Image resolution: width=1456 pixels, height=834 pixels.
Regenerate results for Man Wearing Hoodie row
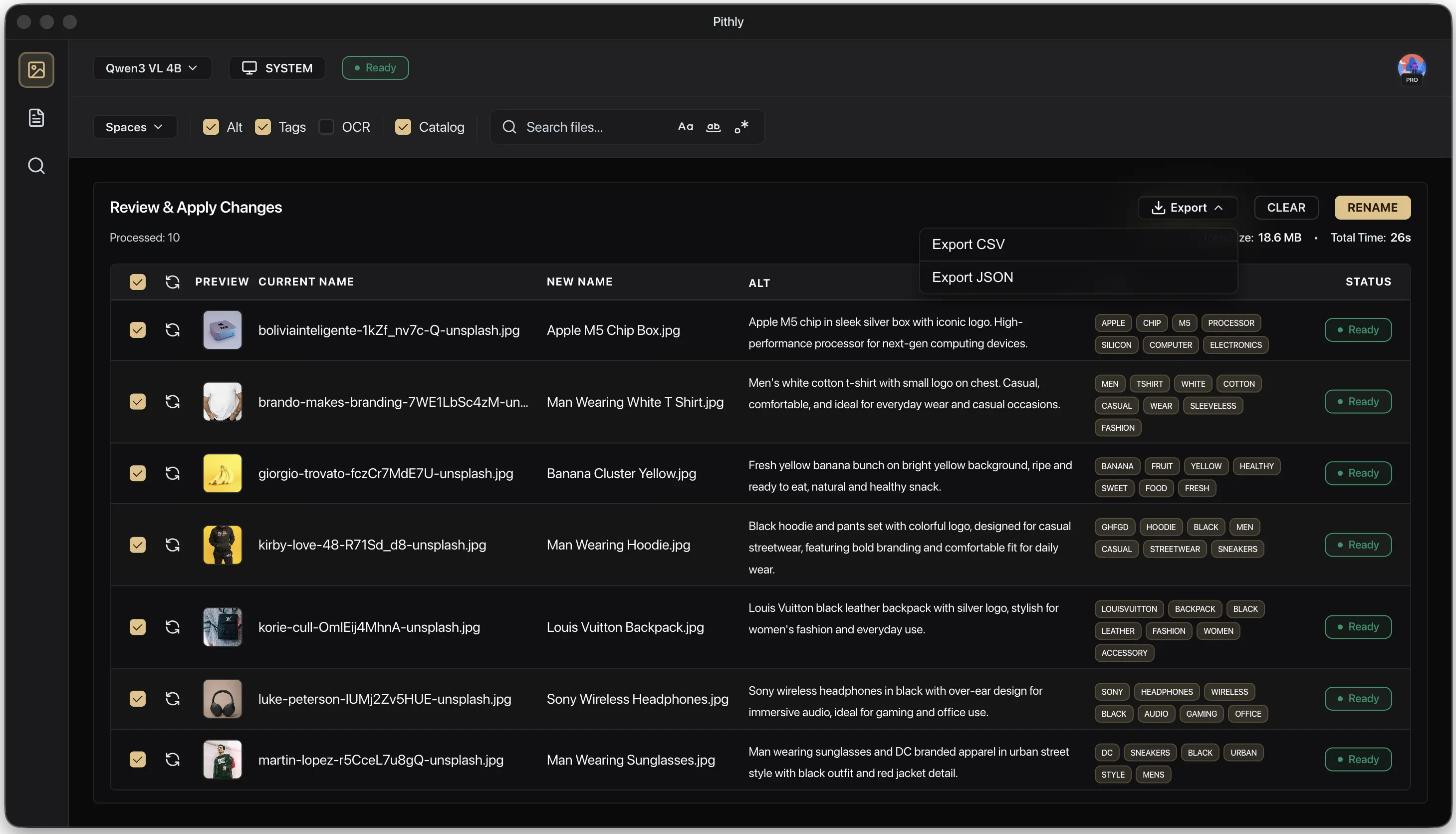[172, 545]
